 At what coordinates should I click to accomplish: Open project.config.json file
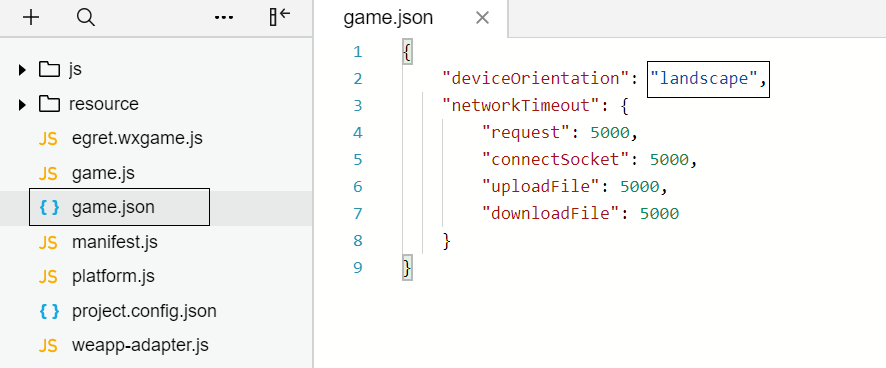pyautogui.click(x=144, y=311)
